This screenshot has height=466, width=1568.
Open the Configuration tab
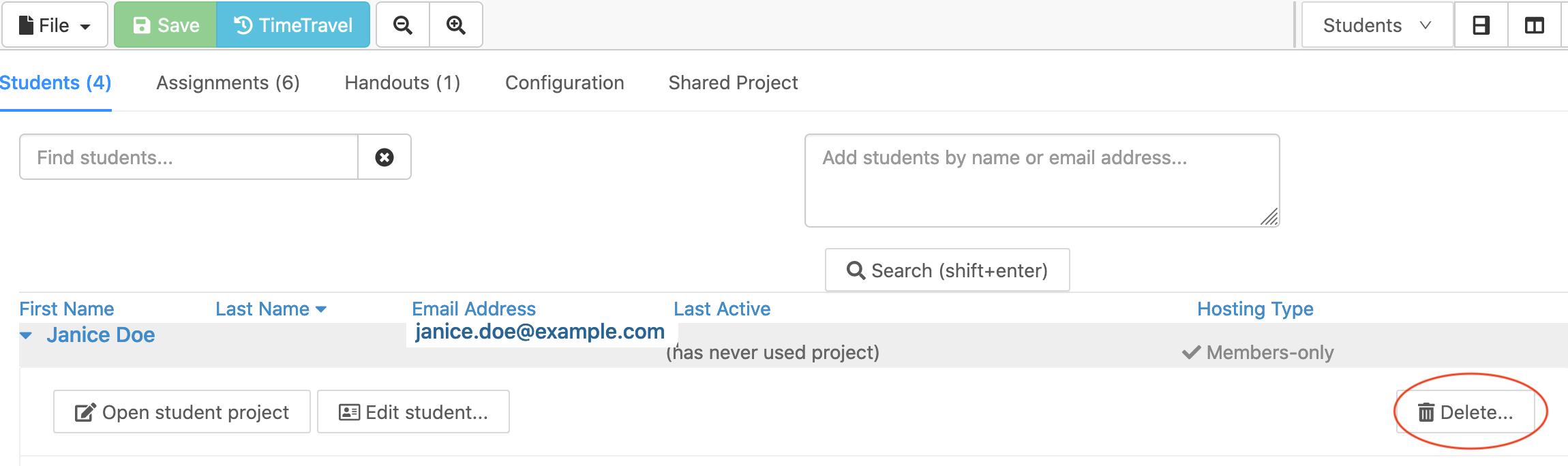point(564,83)
